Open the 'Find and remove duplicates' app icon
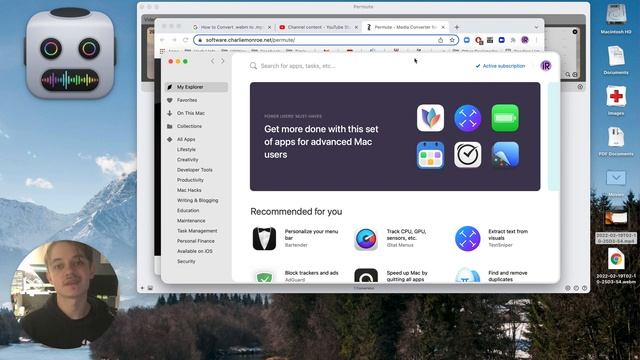640x360 pixels. tap(468, 276)
